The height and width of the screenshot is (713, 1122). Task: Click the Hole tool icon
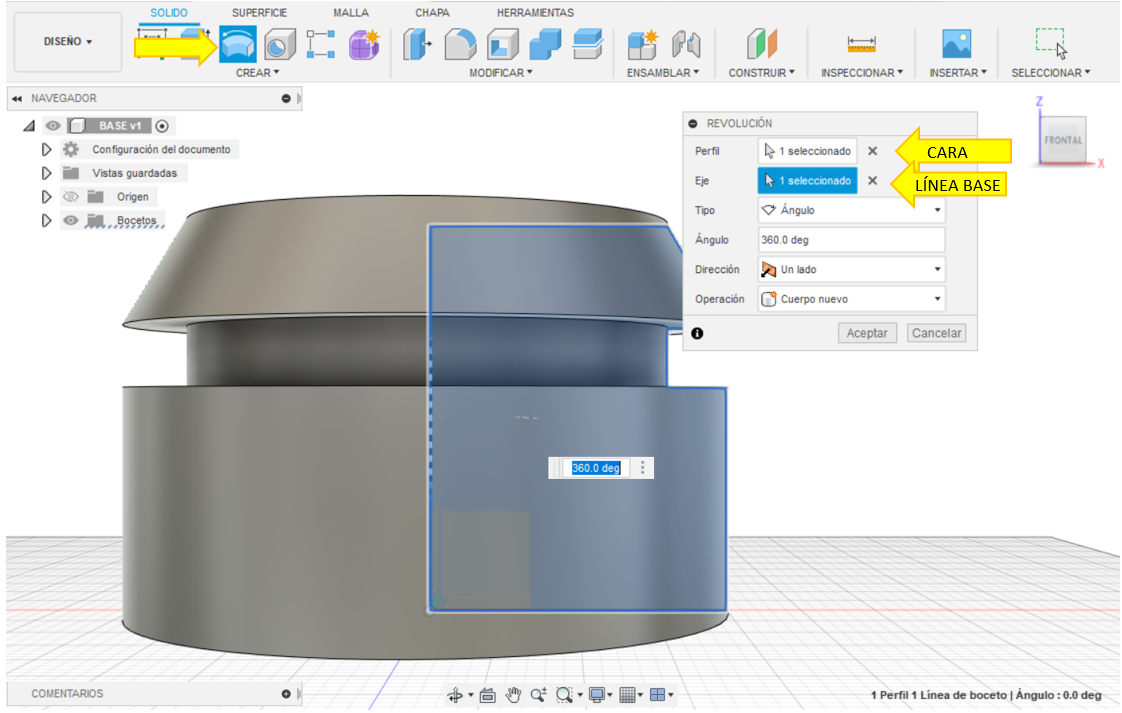[x=279, y=44]
